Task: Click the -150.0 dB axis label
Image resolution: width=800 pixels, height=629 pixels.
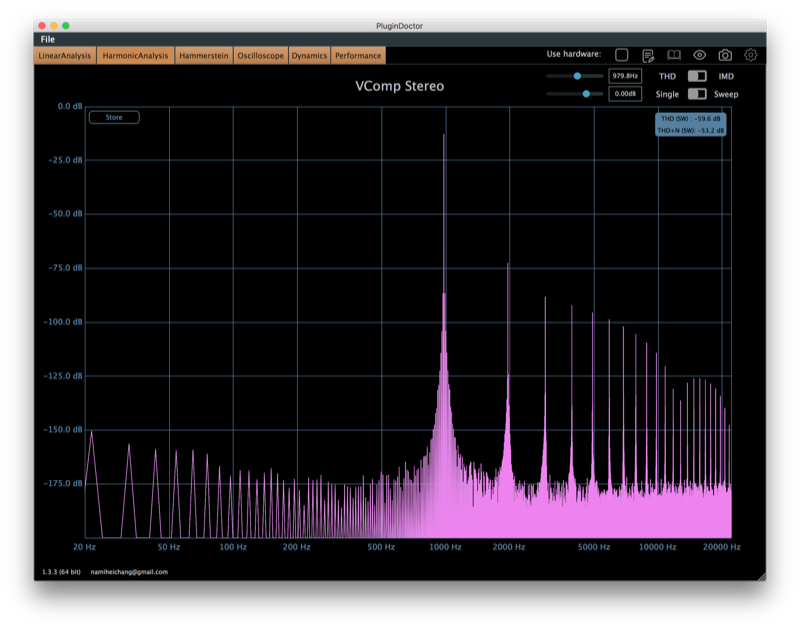Action: (x=63, y=430)
